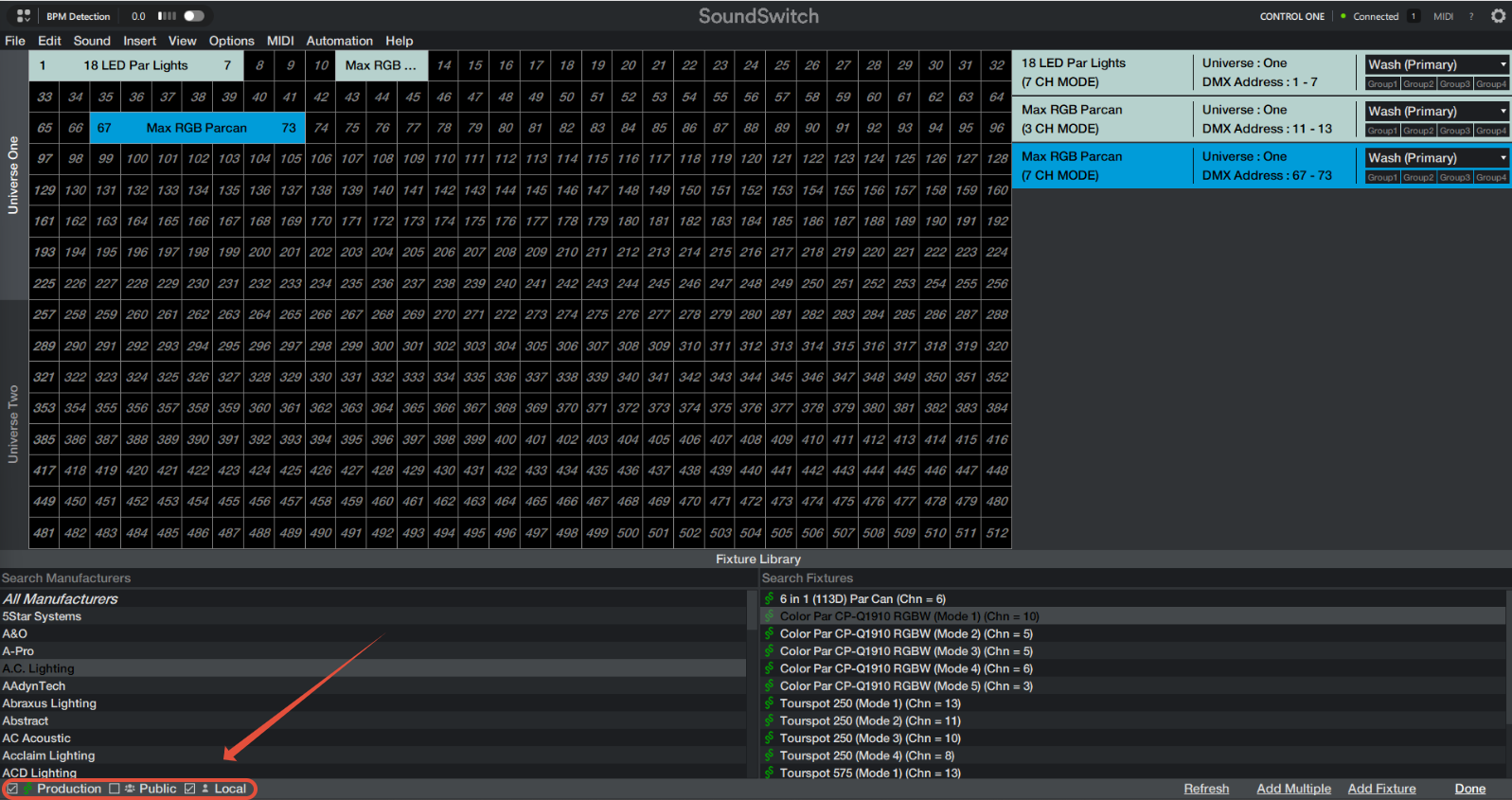Click icon beside 6 in 1 (113D) Par Can
This screenshot has width=1512, height=800.
tap(770, 598)
